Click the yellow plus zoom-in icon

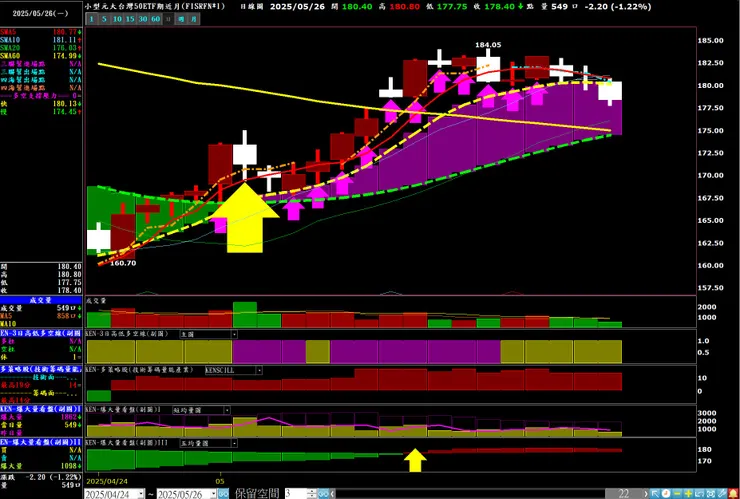(x=688, y=494)
